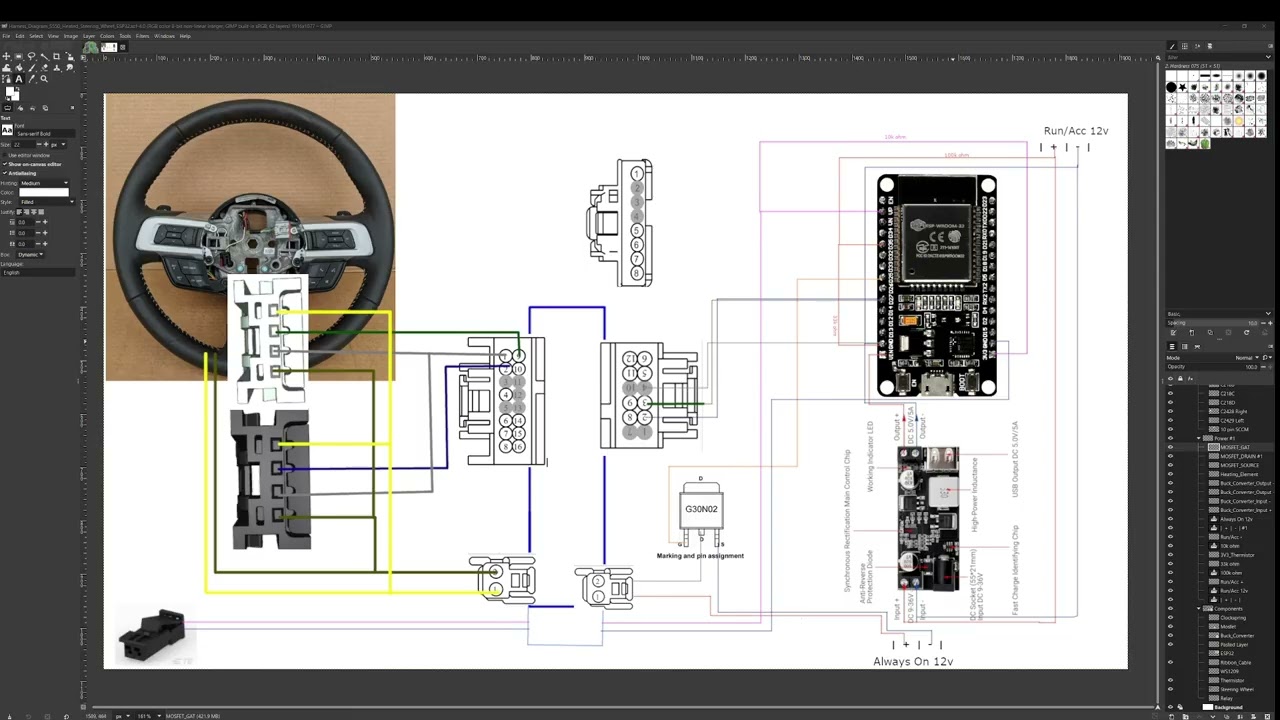Image resolution: width=1280 pixels, height=720 pixels.
Task: Select the Clone stamp tool
Action: (57, 68)
